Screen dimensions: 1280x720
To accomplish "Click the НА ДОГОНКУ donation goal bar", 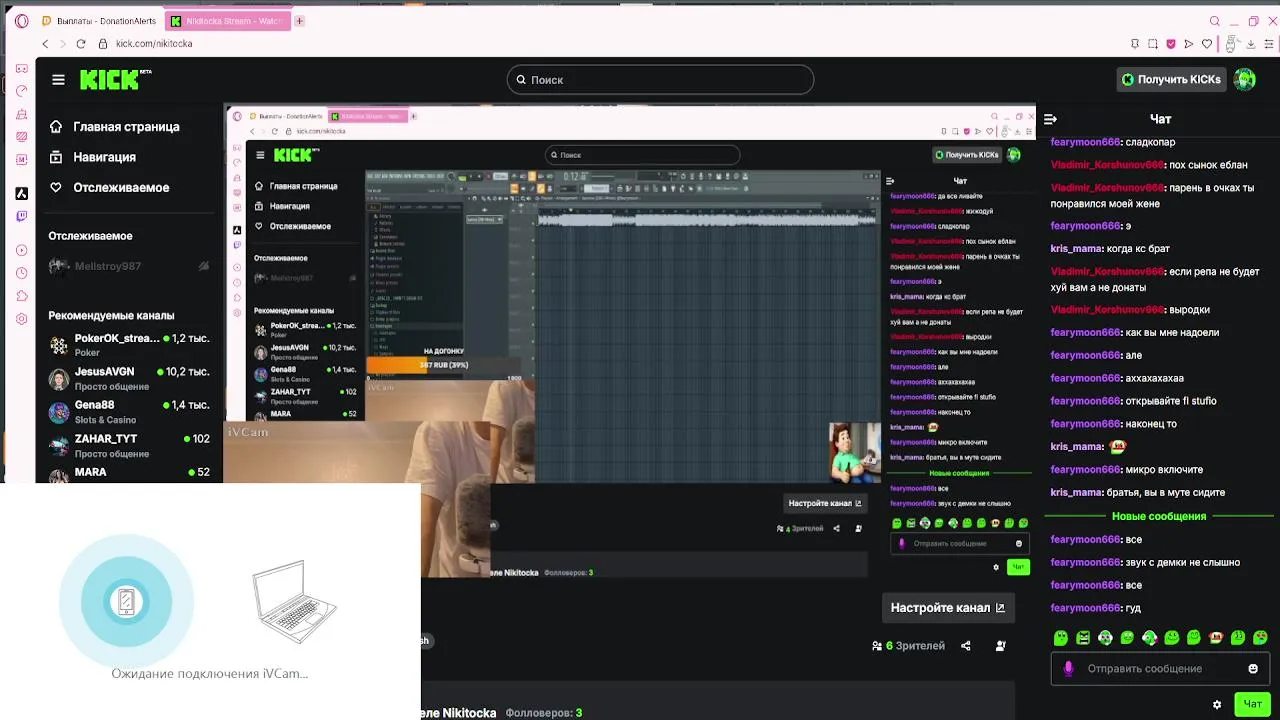I will click(x=443, y=365).
